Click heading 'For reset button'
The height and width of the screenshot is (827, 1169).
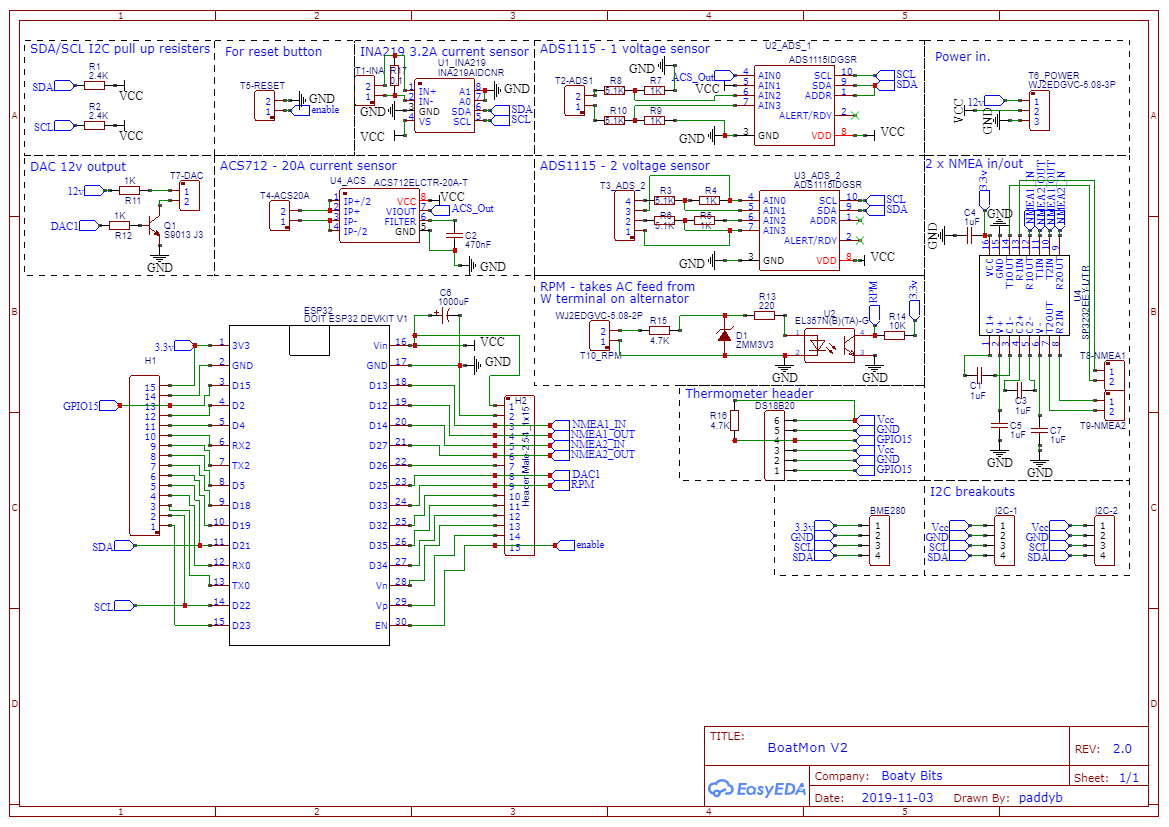(274, 51)
